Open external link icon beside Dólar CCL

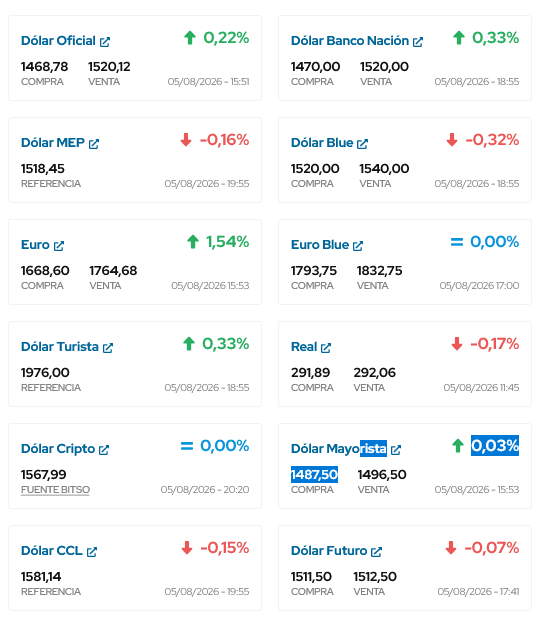(x=92, y=551)
